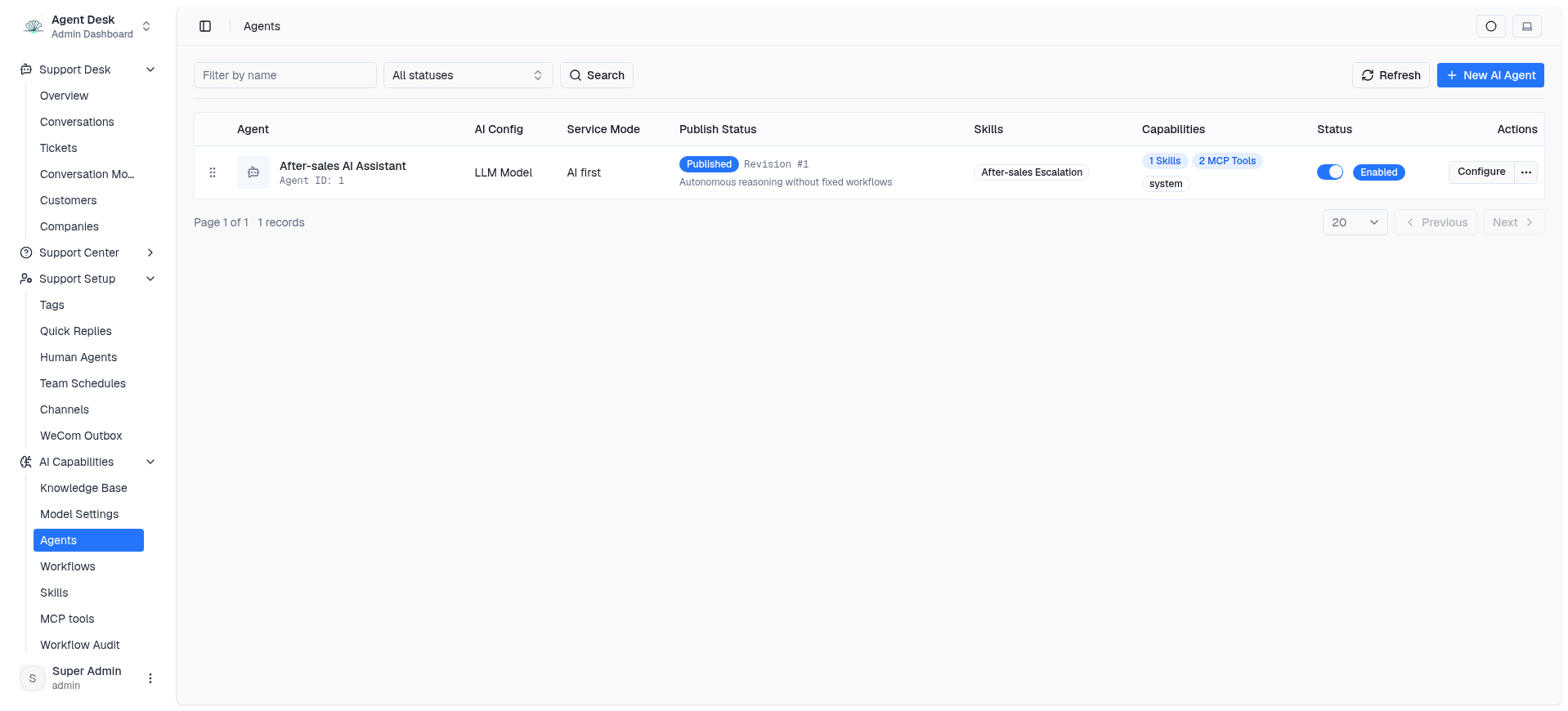Click the After-sales AI Assistant robot avatar
The image size is (1568, 711).
pos(253,172)
